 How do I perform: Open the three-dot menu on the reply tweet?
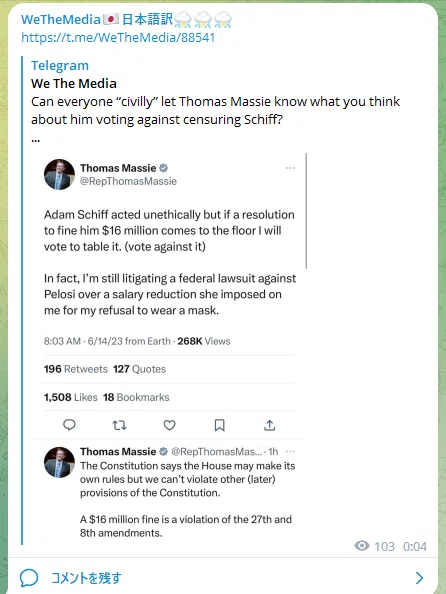(291, 452)
